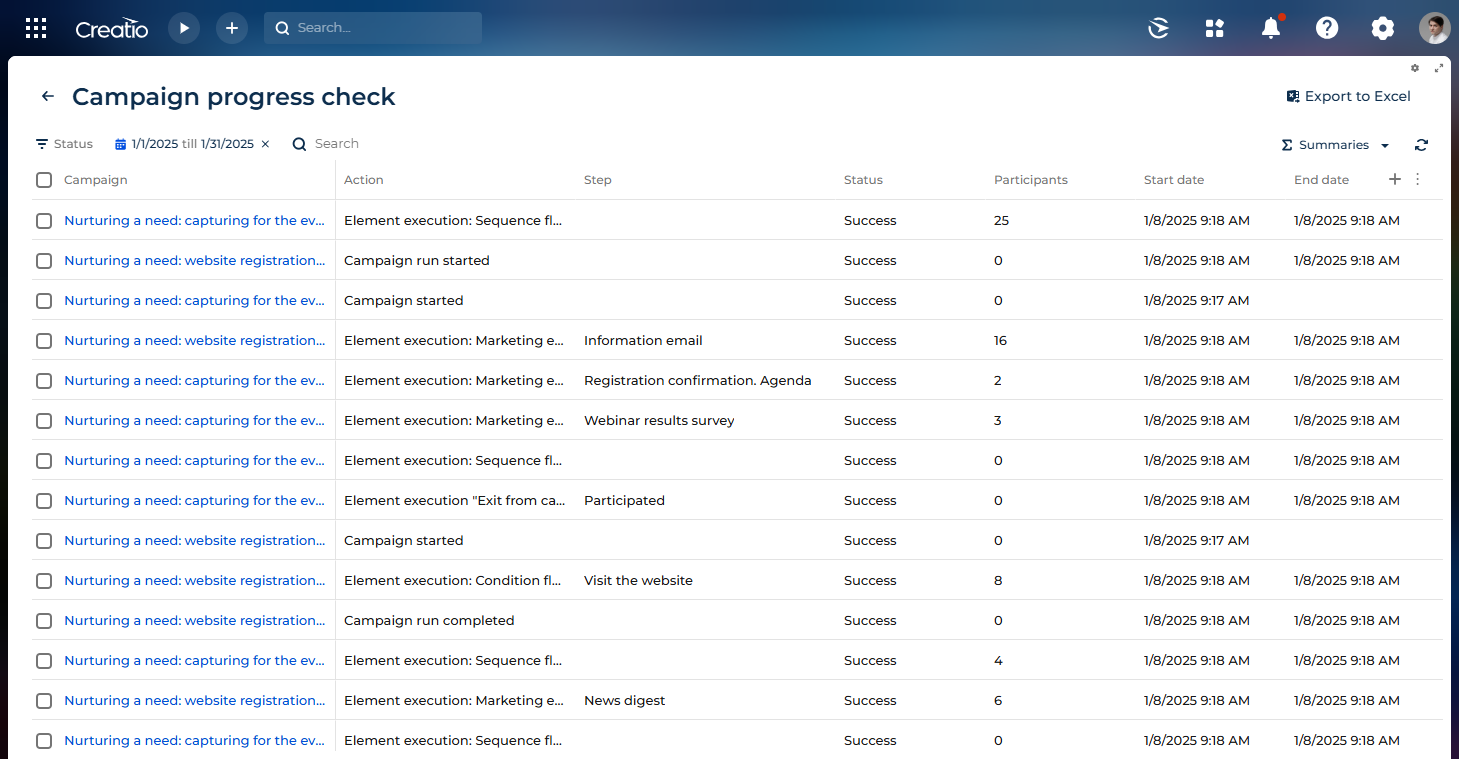Screen dimensions: 1459x759
Task: Check the Registration confirmation. Agenda row
Action: pyautogui.click(x=44, y=380)
